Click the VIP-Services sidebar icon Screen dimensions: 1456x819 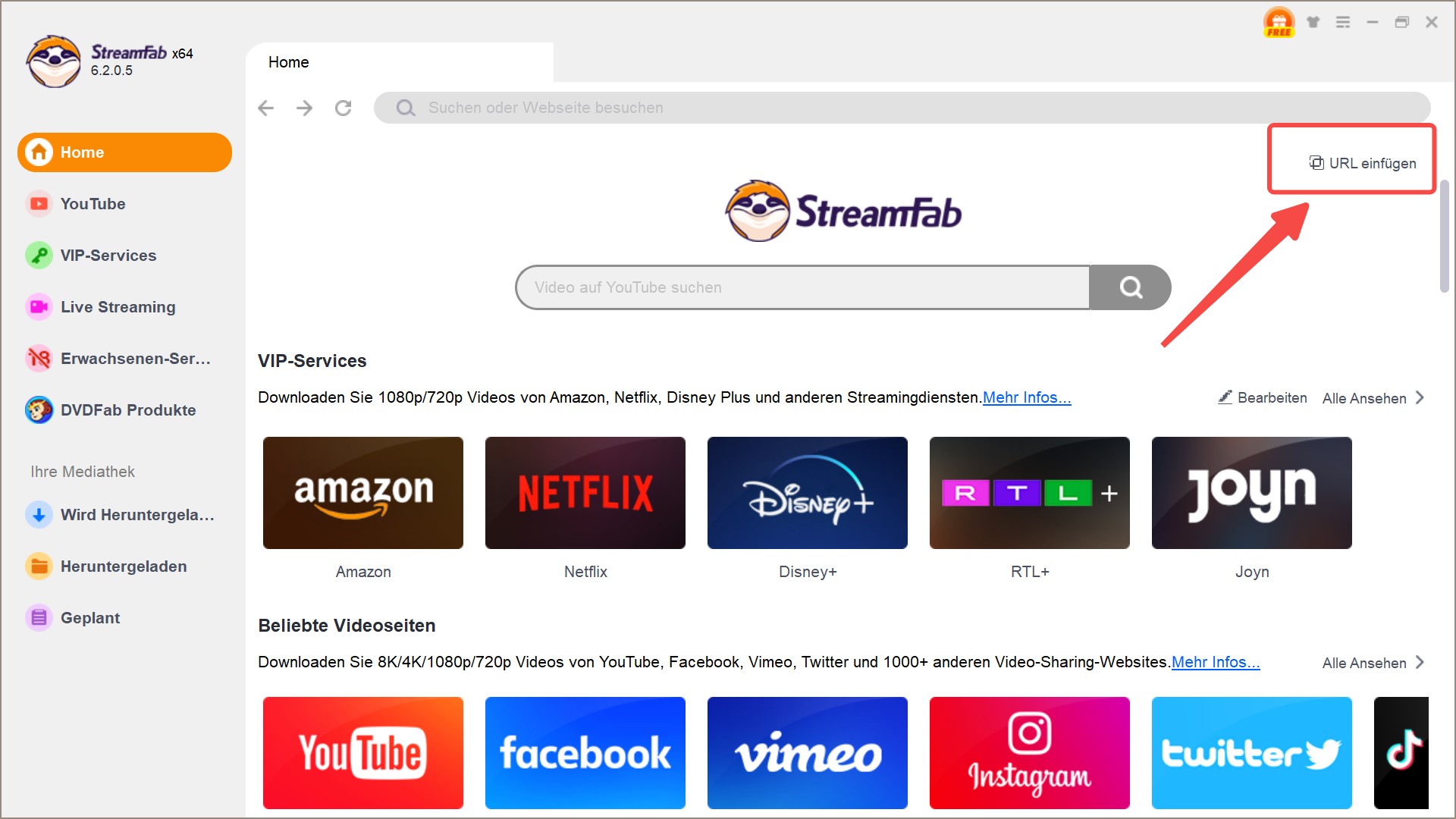(37, 255)
